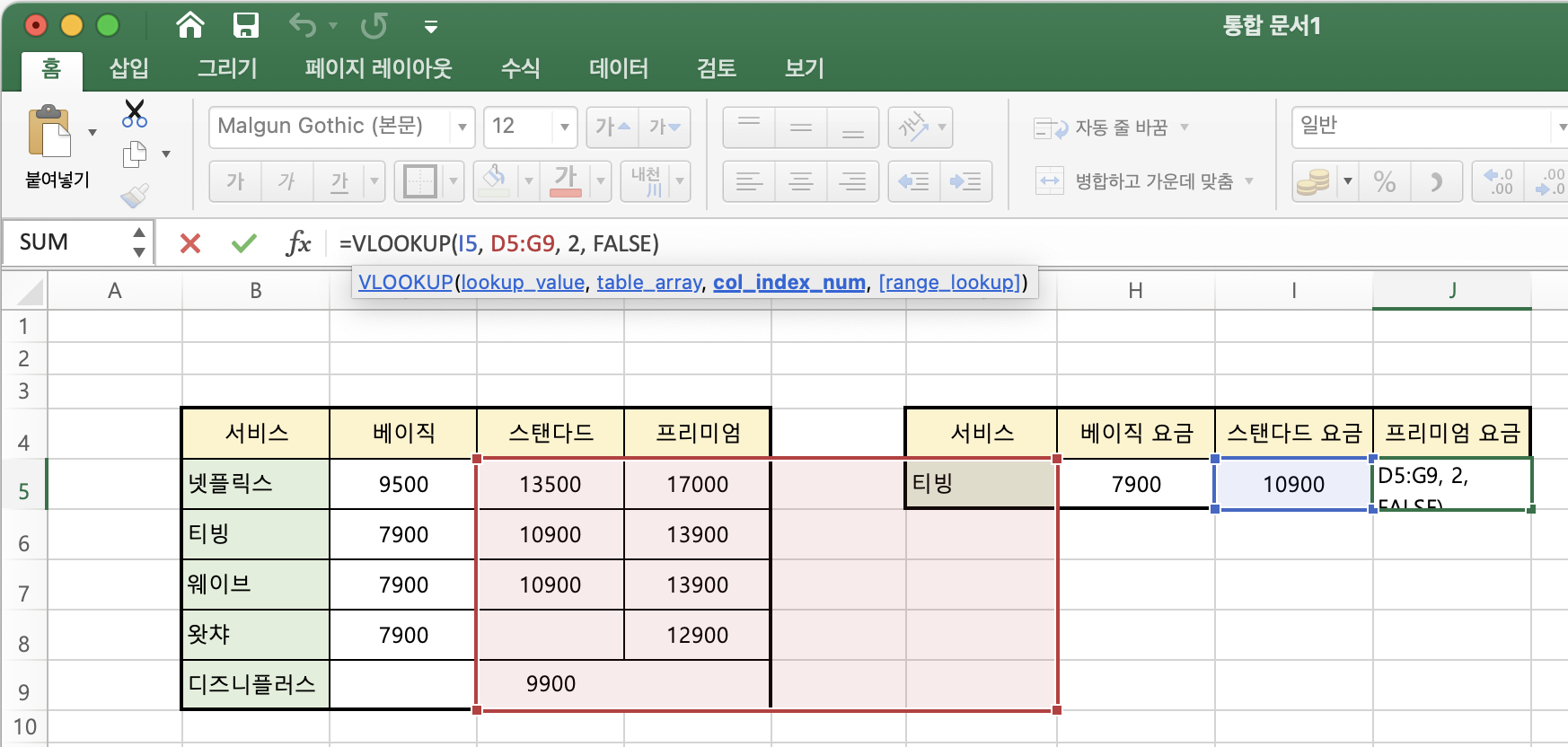Open the 검토 tab
The height and width of the screenshot is (747, 1568).
click(x=717, y=68)
